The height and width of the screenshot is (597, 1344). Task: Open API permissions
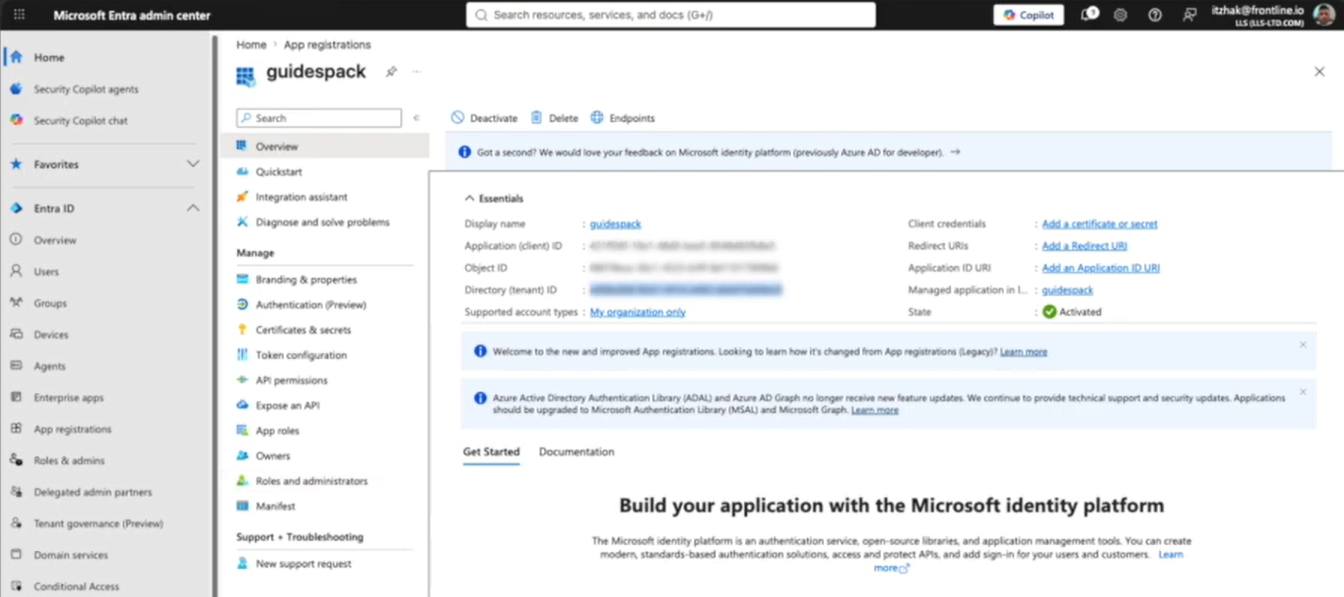(x=291, y=380)
